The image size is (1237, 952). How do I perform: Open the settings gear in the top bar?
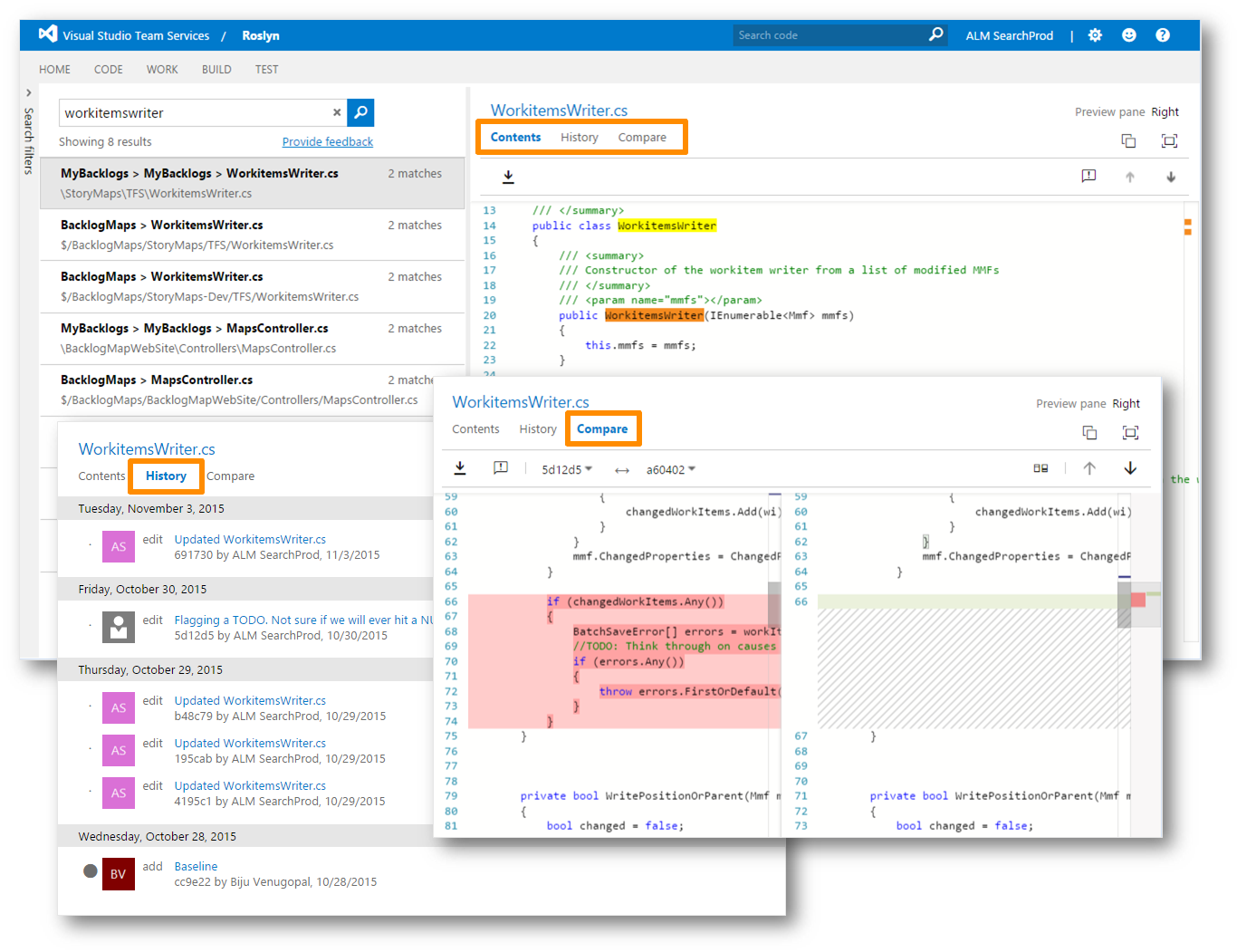click(x=1095, y=34)
